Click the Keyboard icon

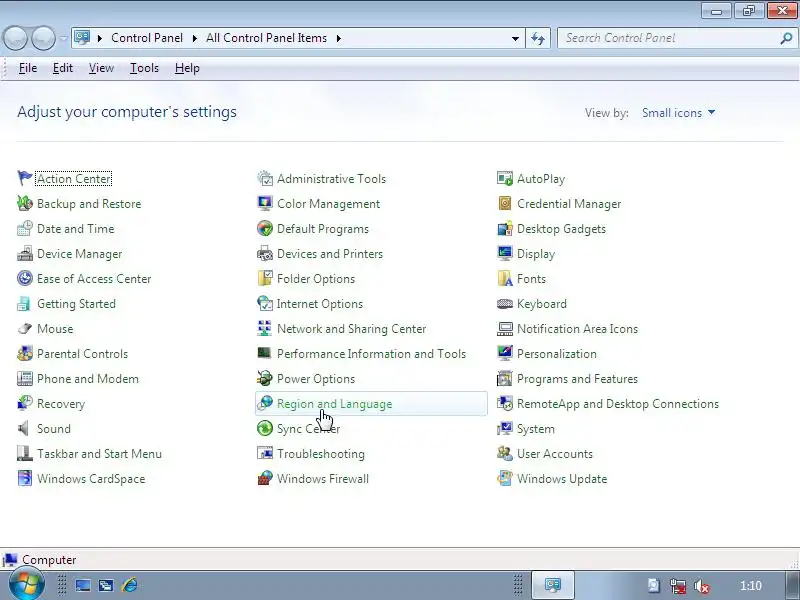[505, 303]
